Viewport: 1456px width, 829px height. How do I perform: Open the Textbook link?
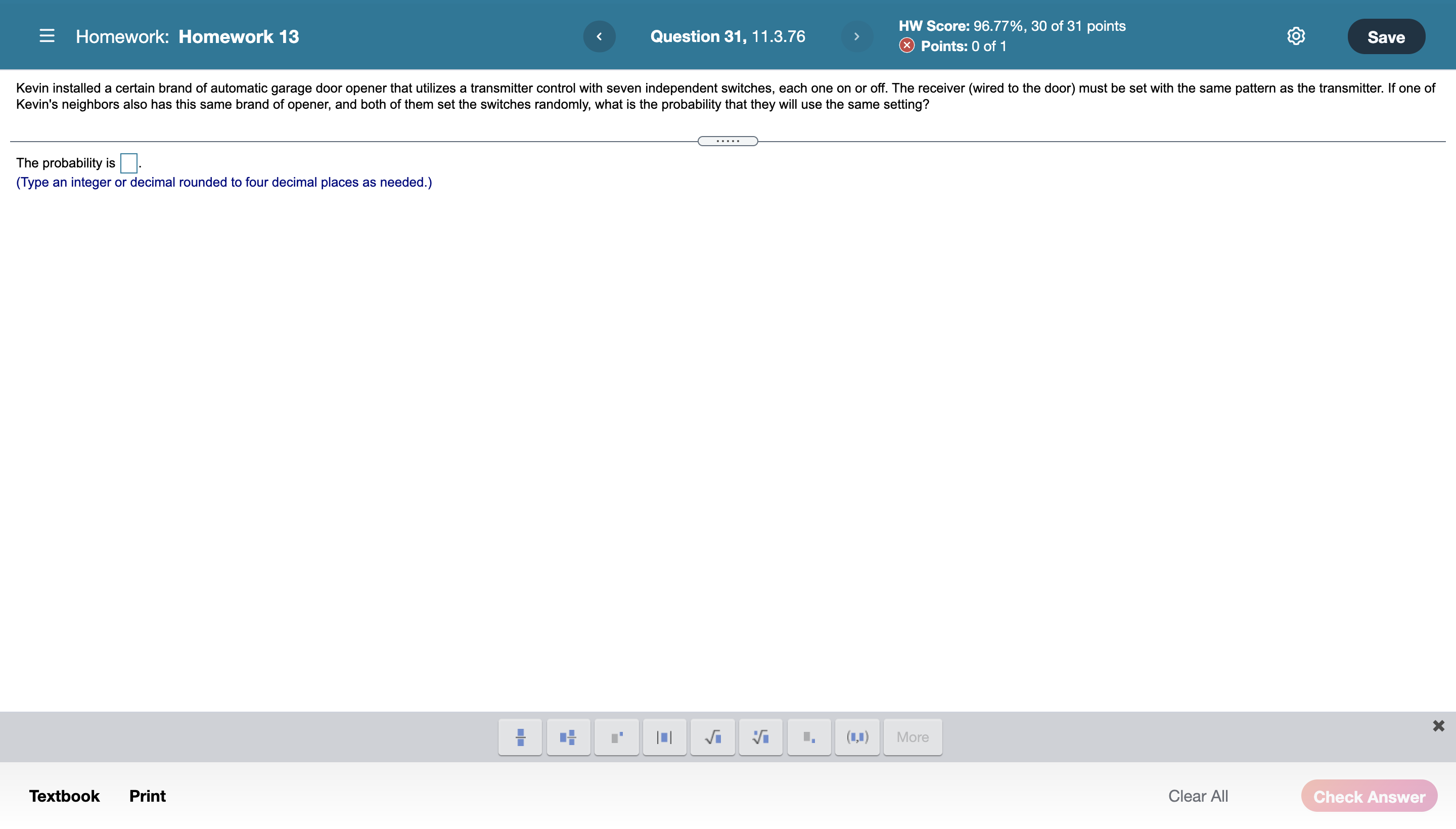64,796
